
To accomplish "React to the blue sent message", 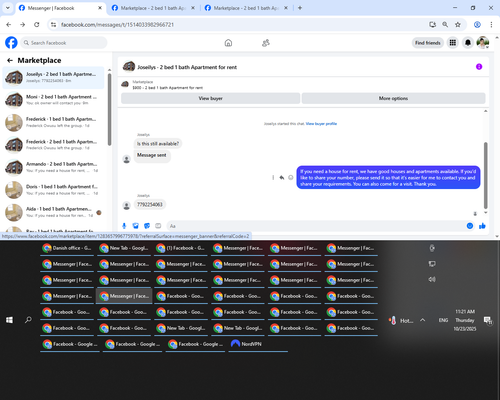I will (x=291, y=177).
